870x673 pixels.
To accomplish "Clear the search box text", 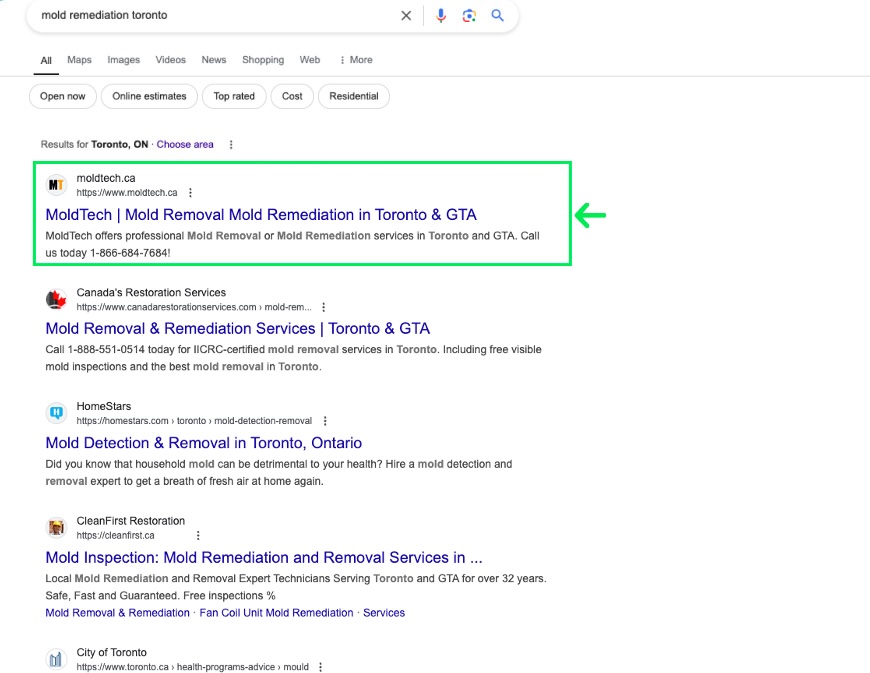I will coord(406,16).
